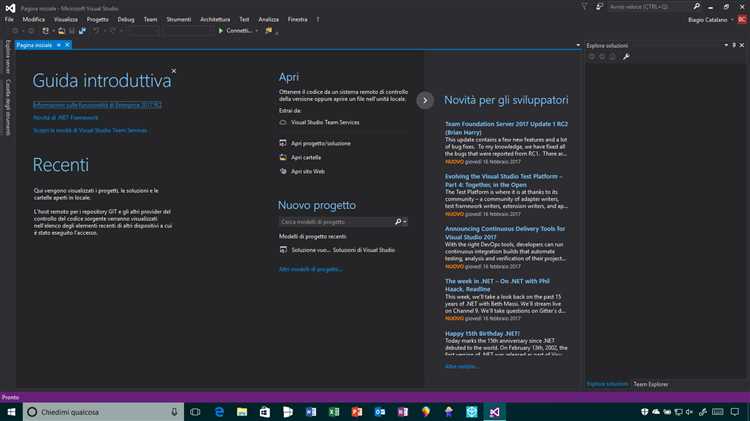
Task: Open the Team menu
Action: 150,20
